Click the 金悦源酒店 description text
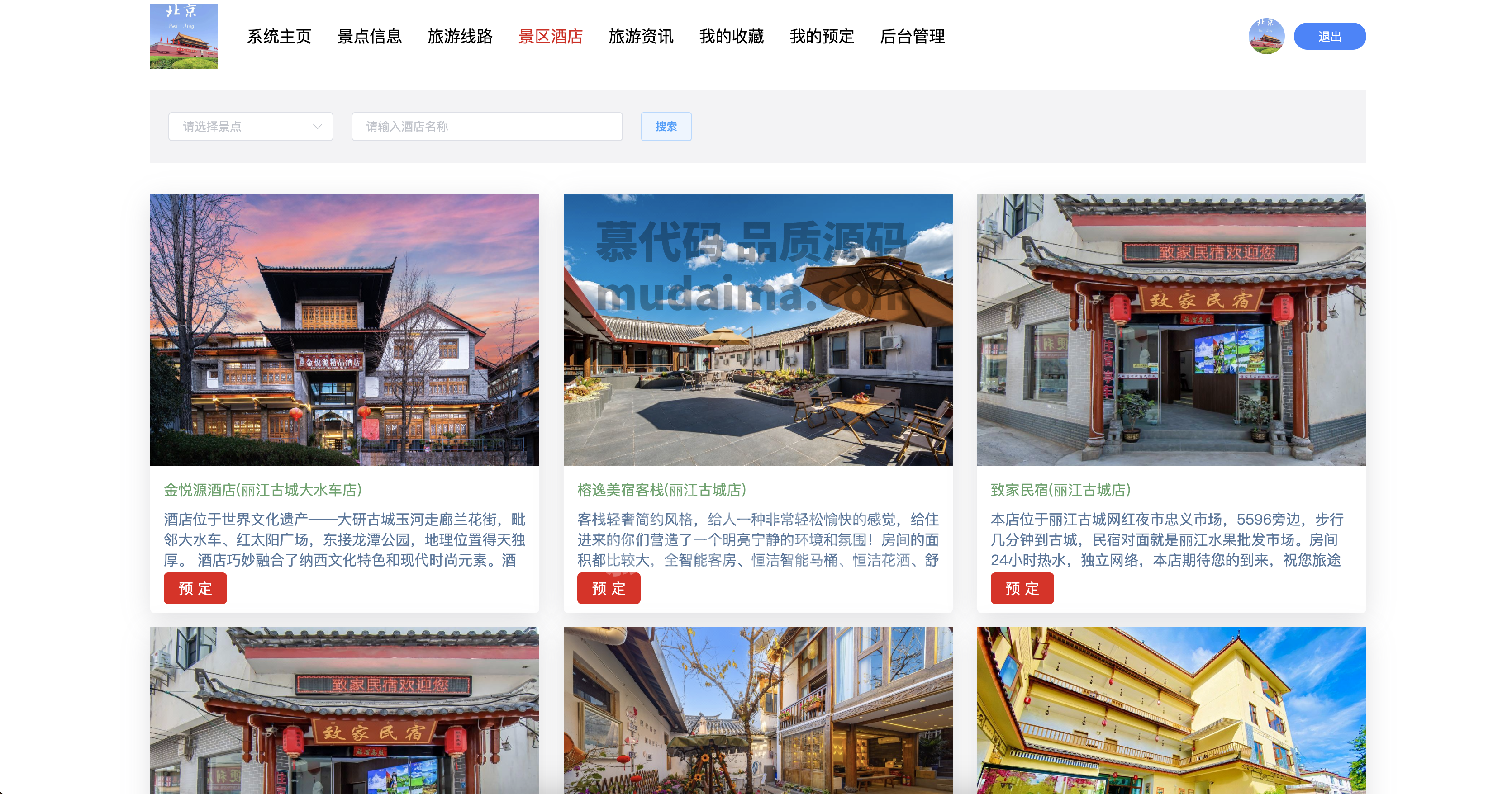The height and width of the screenshot is (794, 1512). [x=345, y=539]
